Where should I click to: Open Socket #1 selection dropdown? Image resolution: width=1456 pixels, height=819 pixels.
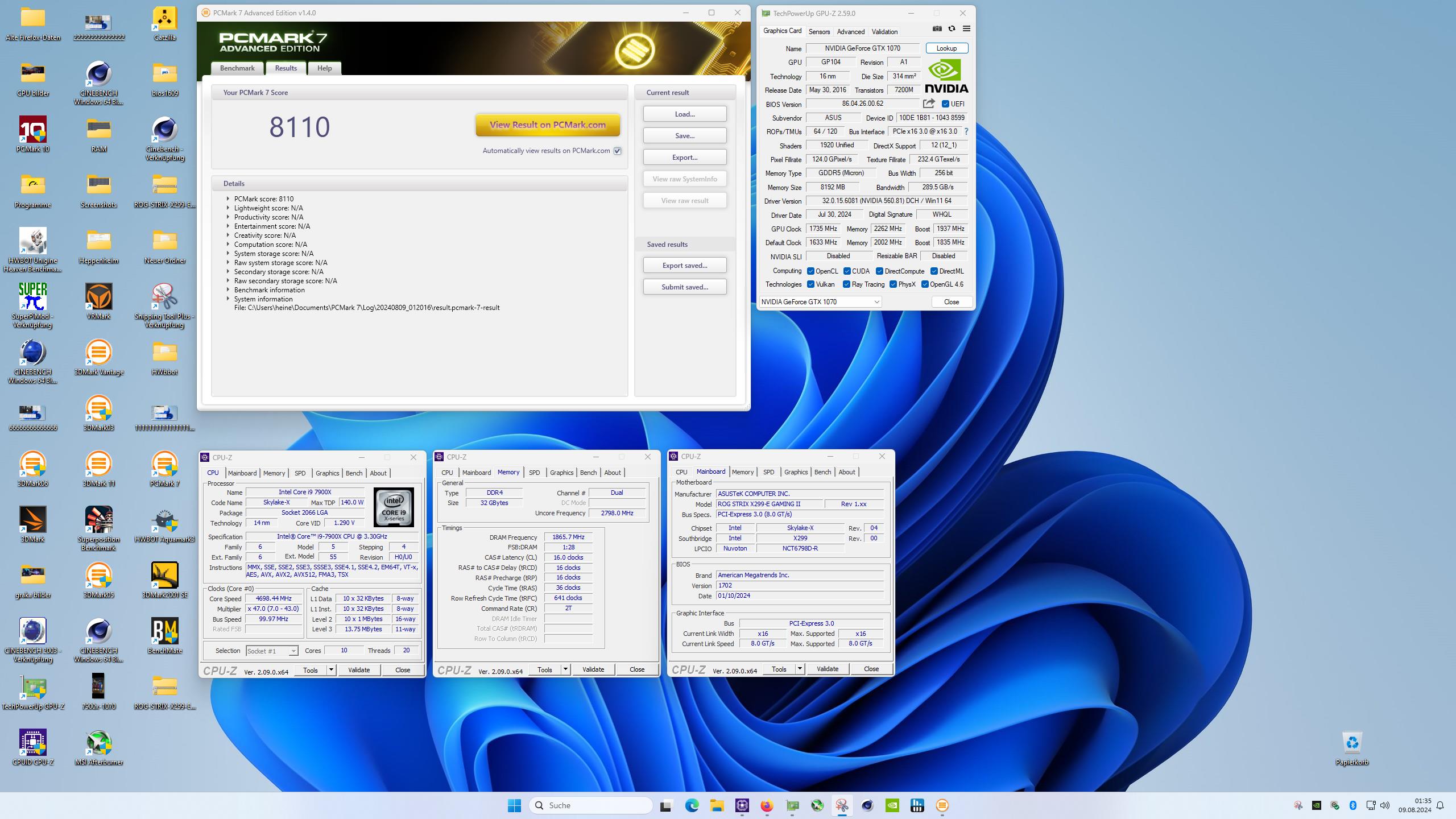point(272,651)
